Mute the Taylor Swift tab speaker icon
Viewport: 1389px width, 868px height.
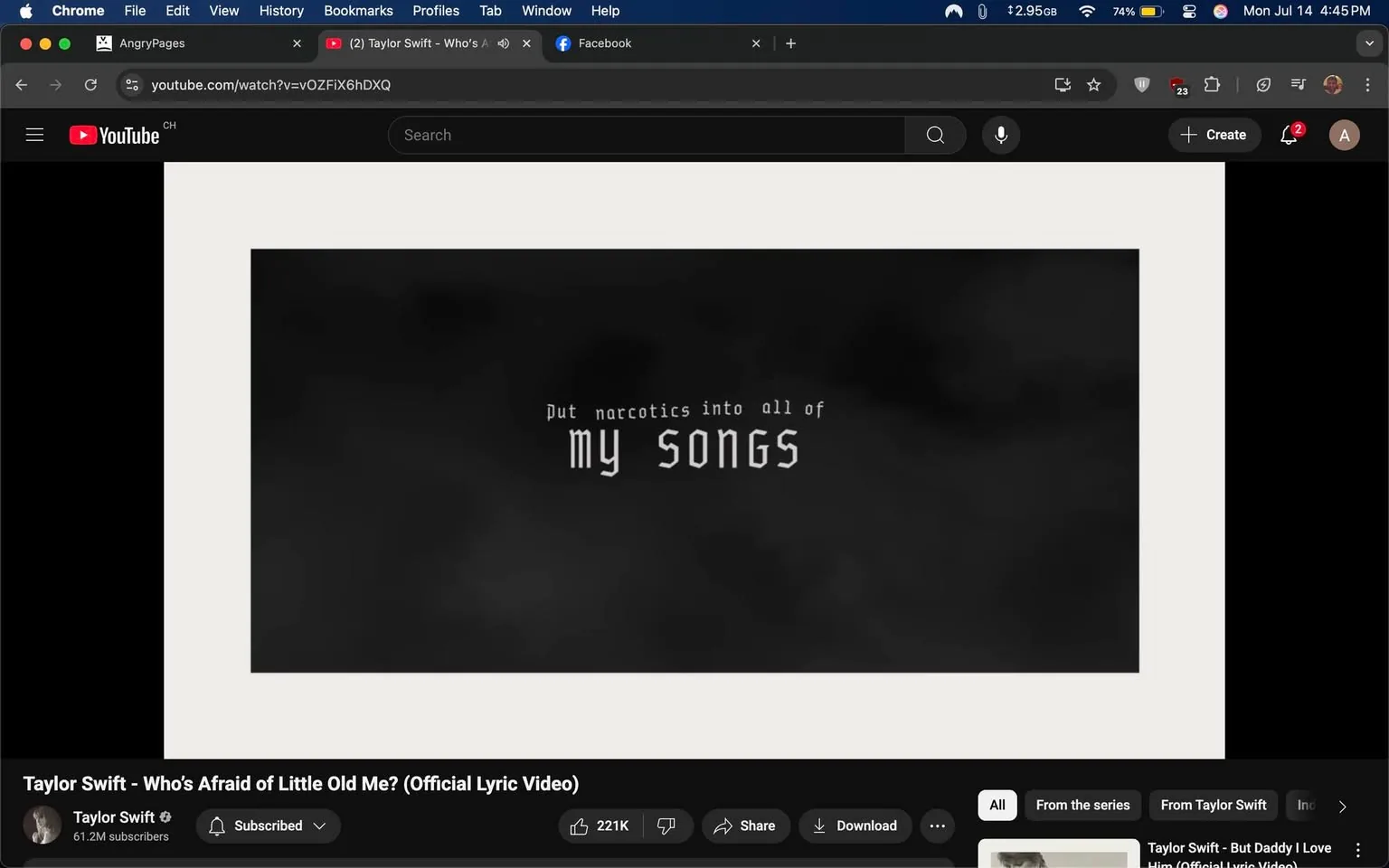[x=504, y=42]
